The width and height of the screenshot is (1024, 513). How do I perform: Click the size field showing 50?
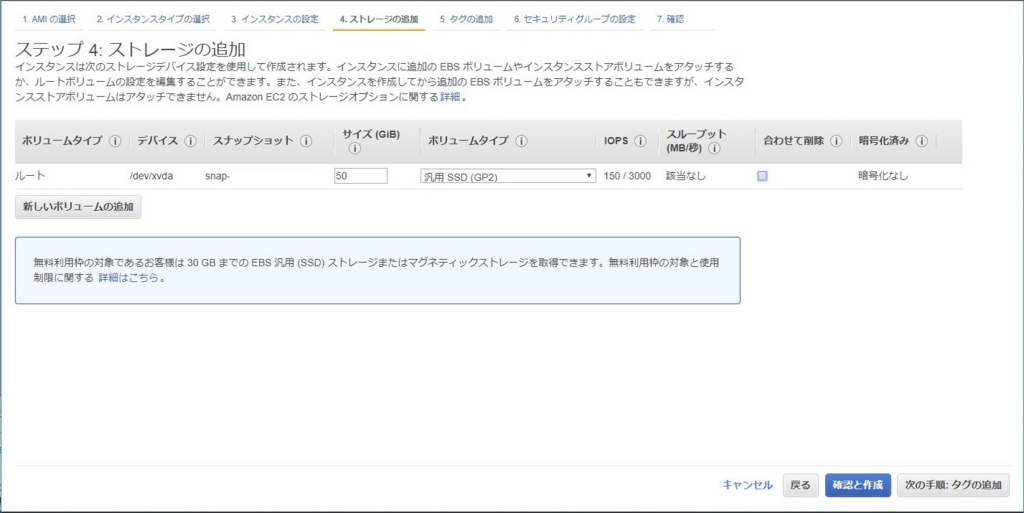(360, 176)
